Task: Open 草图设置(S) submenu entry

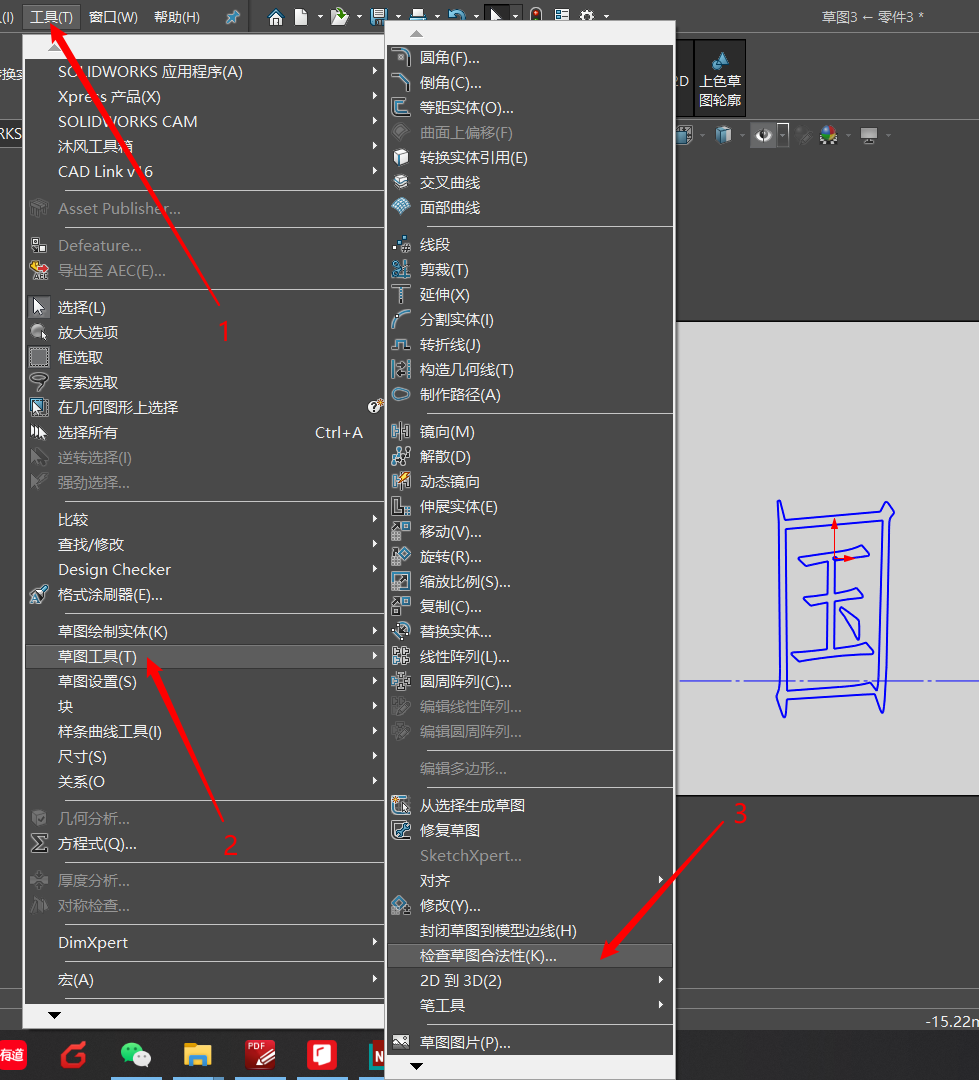Action: pyautogui.click(x=204, y=682)
